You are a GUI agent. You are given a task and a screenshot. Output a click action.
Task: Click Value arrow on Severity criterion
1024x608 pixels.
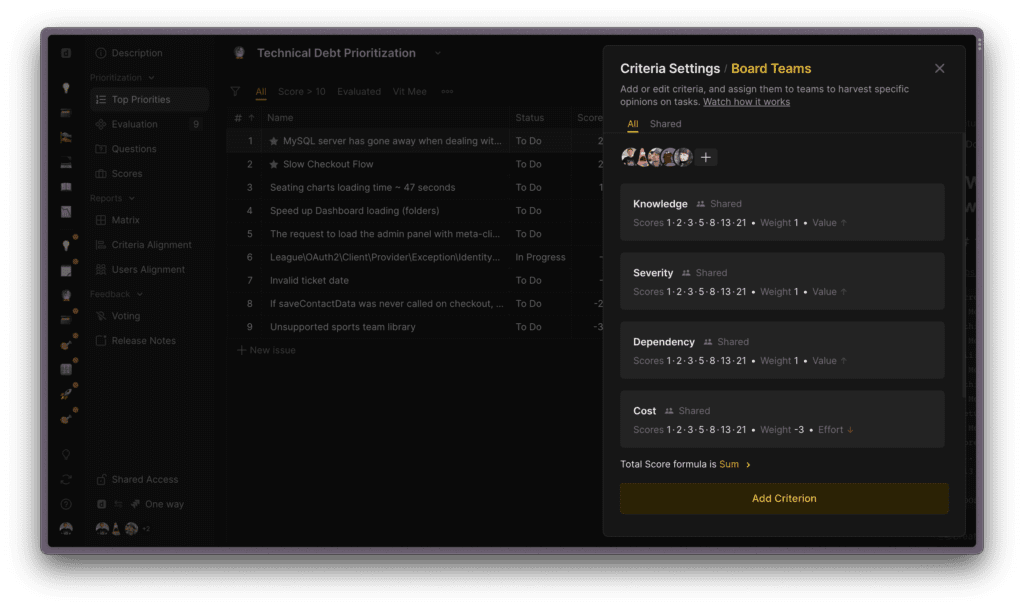[843, 292]
